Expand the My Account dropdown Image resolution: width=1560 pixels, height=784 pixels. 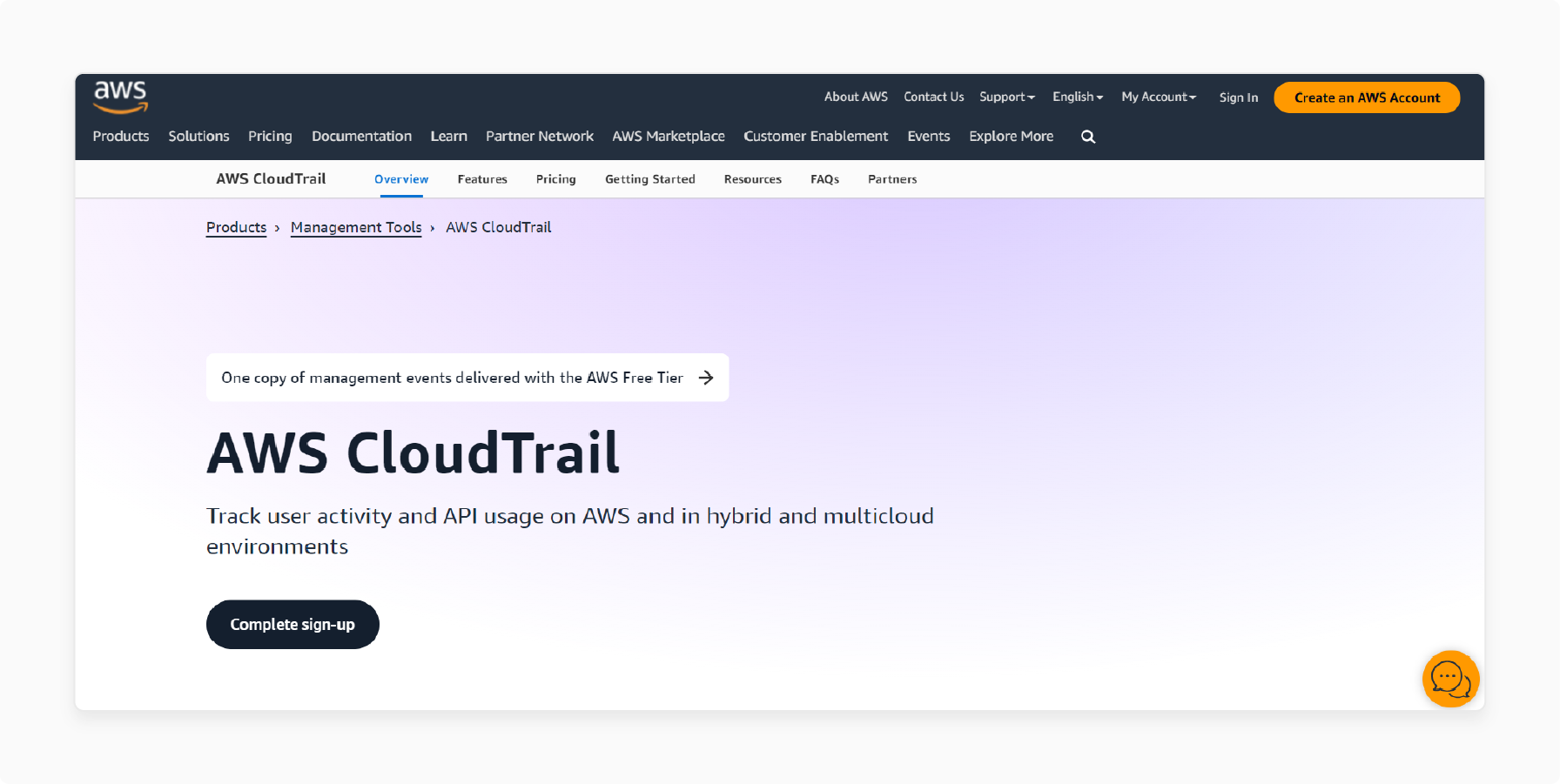pyautogui.click(x=1159, y=97)
